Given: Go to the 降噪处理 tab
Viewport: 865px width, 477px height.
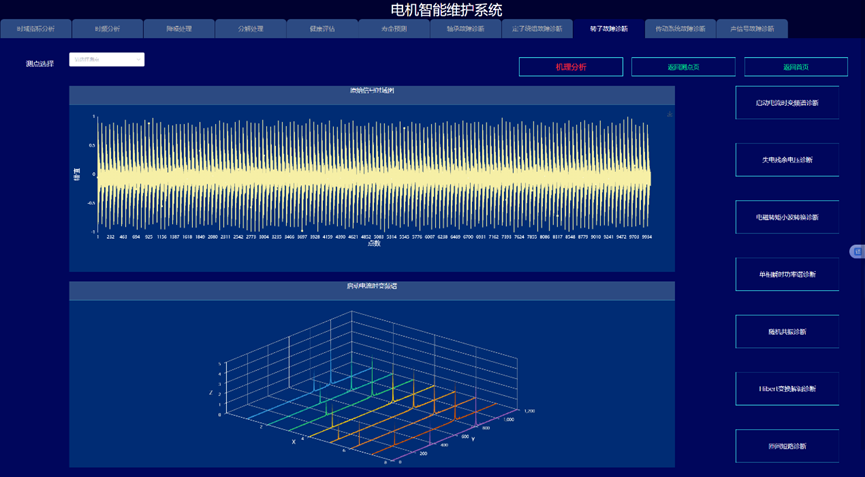Looking at the screenshot, I should point(179,29).
